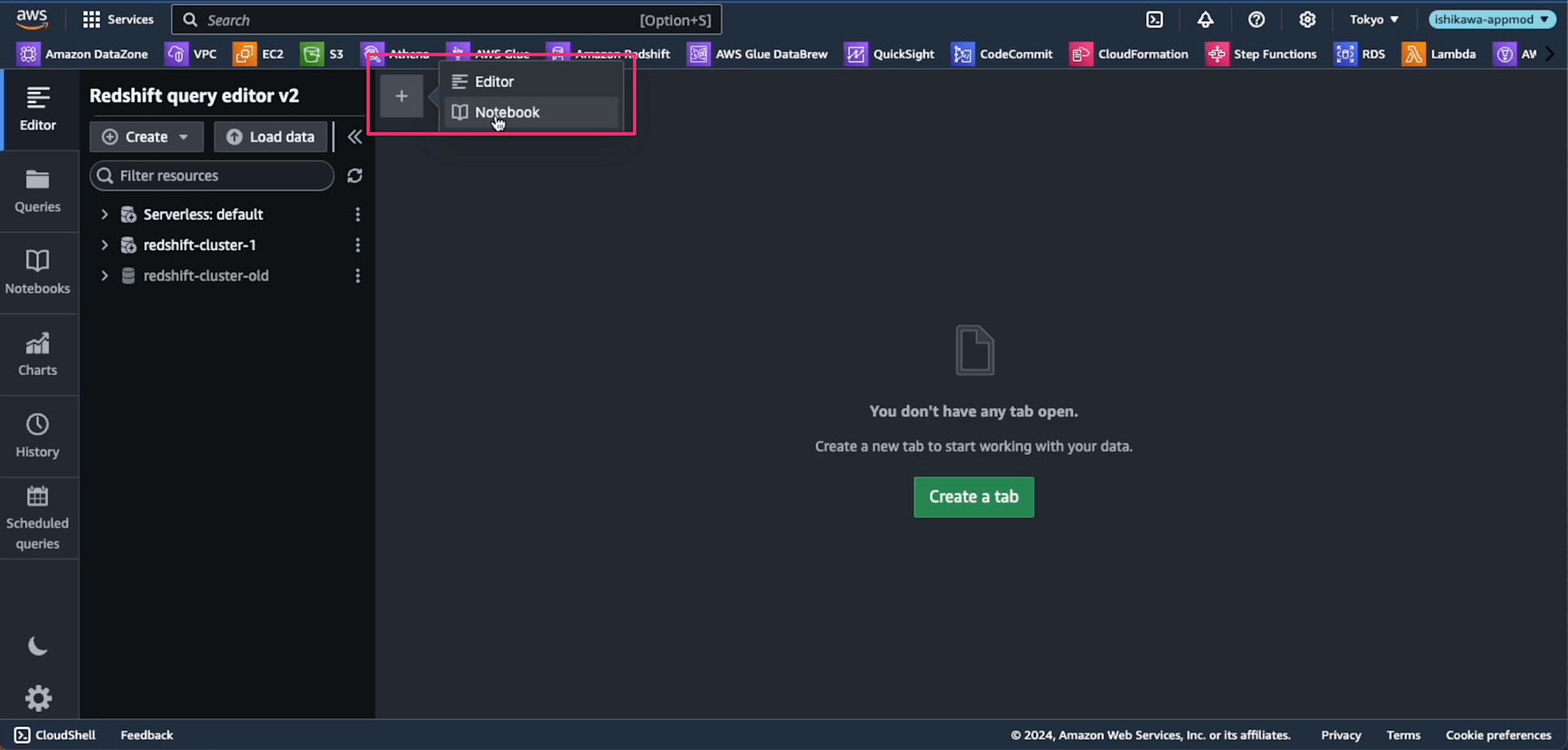Click the plus new tab button
1568x750 pixels.
click(401, 96)
